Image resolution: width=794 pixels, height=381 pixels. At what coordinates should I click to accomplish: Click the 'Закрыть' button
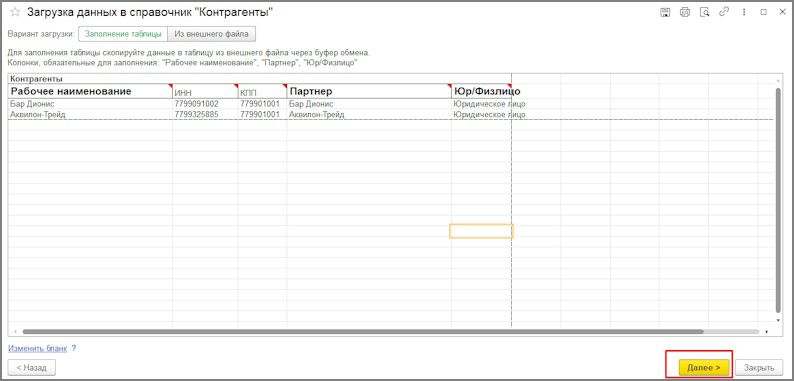coord(759,367)
